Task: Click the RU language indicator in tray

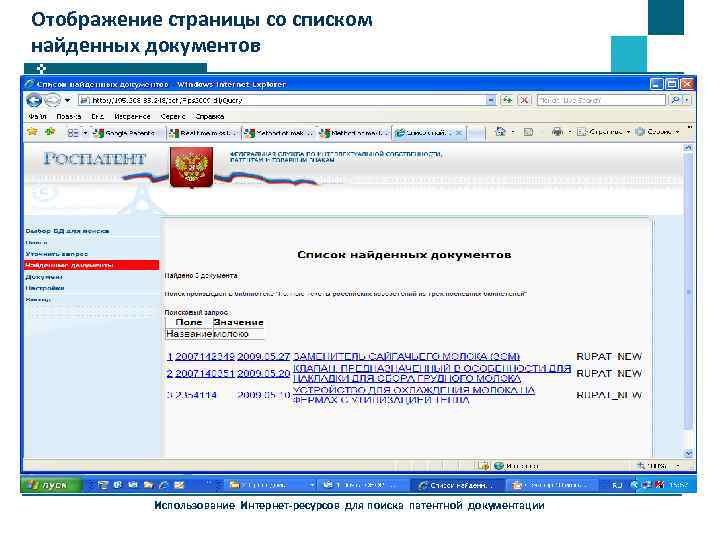Action: [x=617, y=485]
